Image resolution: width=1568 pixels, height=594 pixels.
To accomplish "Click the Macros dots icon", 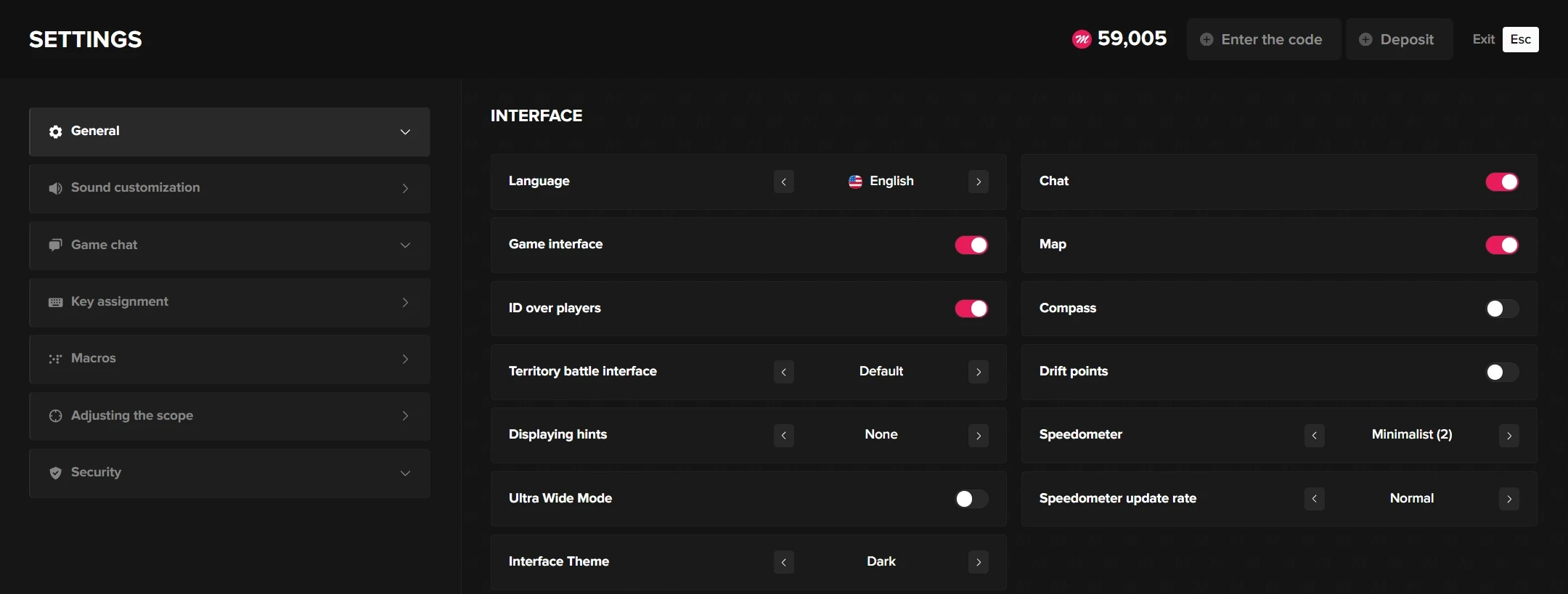I will (x=55, y=359).
